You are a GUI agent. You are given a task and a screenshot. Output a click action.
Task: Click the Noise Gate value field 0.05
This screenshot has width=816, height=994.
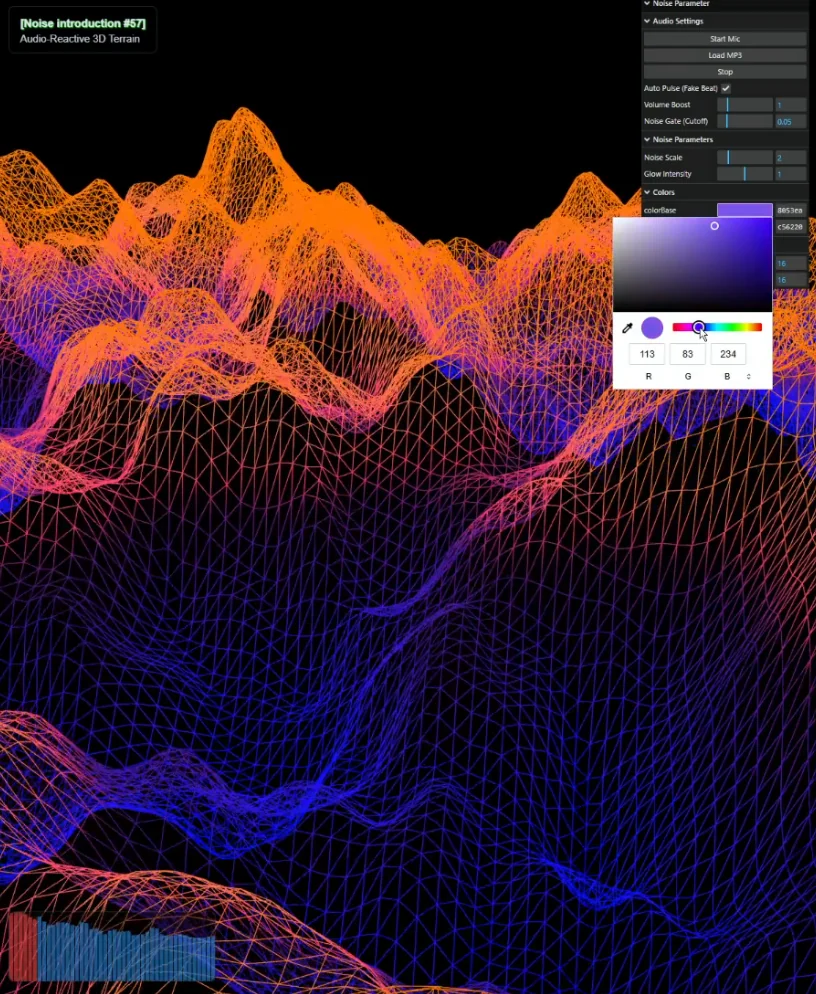(x=790, y=121)
